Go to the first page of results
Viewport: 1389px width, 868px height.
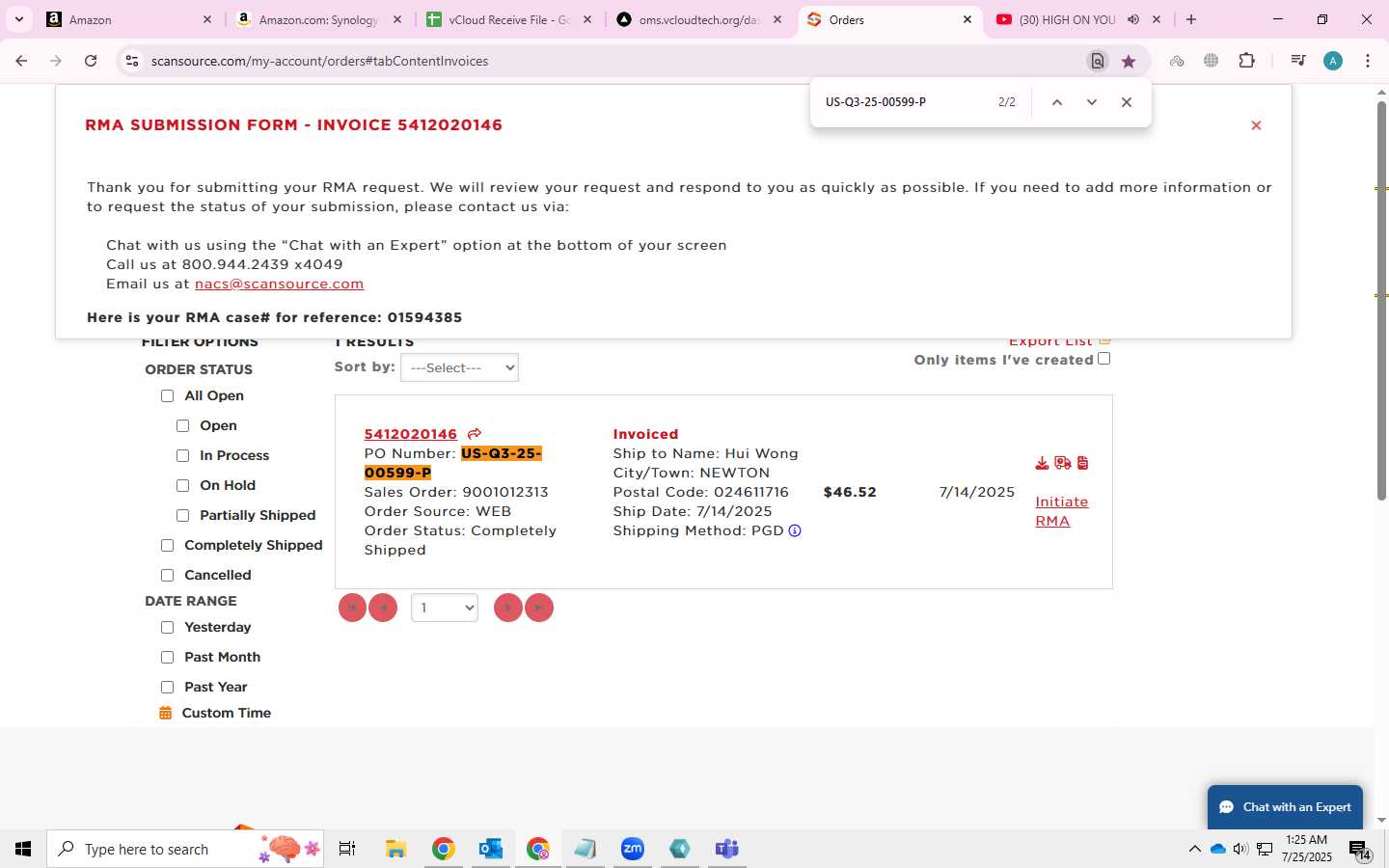tap(352, 608)
